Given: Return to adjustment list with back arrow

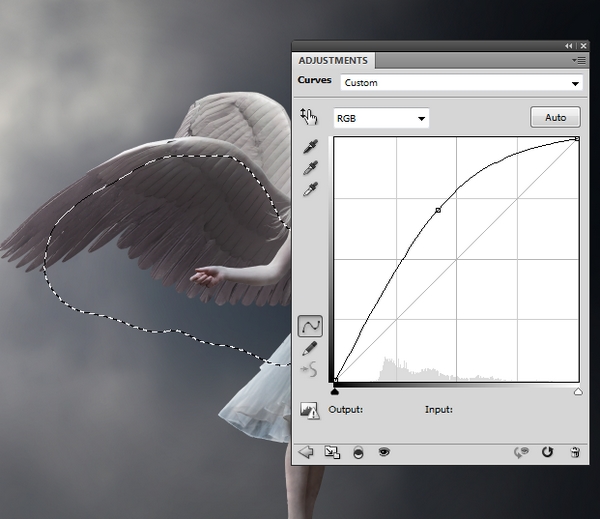Looking at the screenshot, I should tap(306, 452).
